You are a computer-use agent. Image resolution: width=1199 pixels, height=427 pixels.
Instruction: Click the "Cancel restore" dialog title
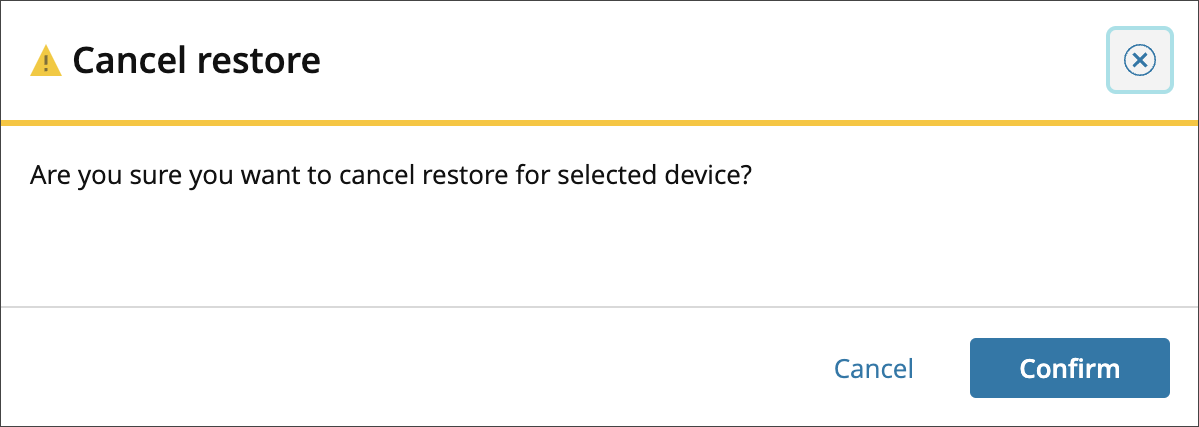196,61
